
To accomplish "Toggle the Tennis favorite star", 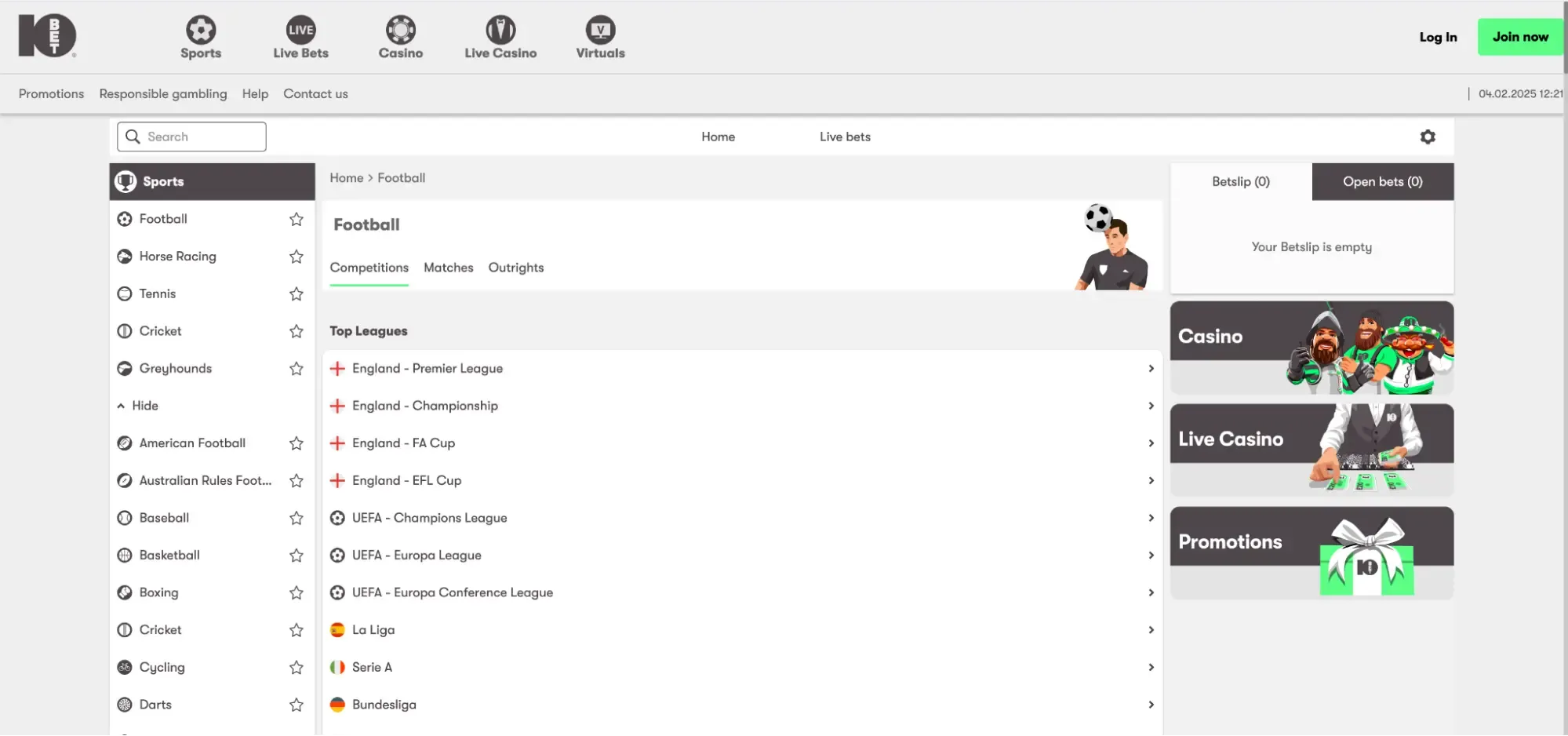I will [297, 294].
